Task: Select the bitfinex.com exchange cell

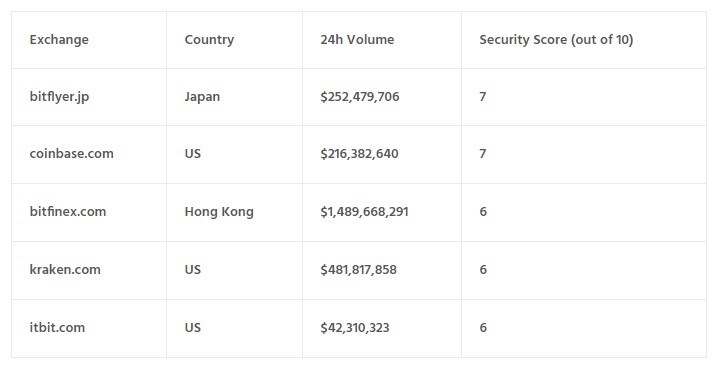Action: click(x=68, y=212)
